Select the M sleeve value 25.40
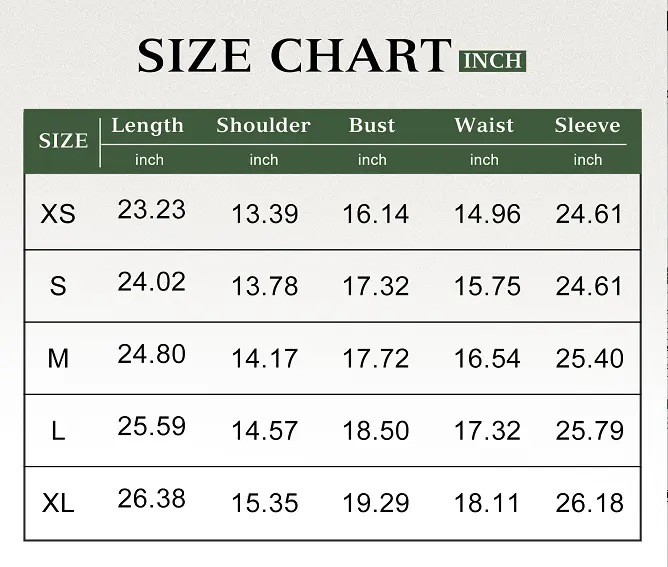668x567 pixels. (x=589, y=358)
